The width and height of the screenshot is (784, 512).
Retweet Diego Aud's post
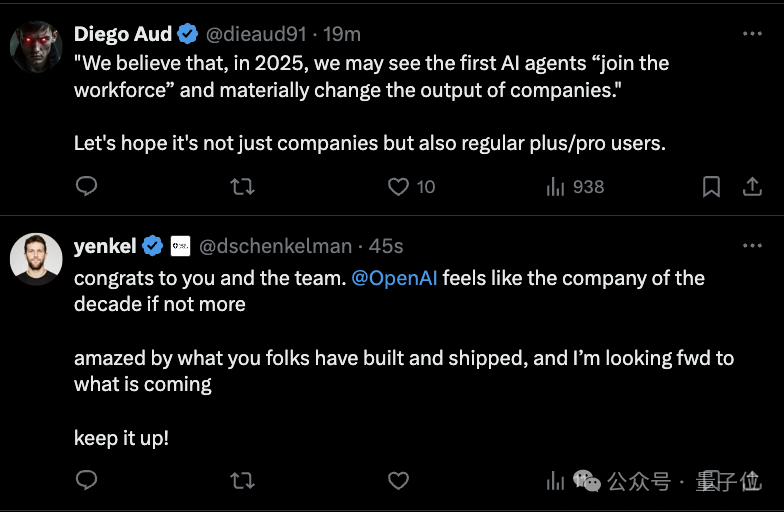242,186
